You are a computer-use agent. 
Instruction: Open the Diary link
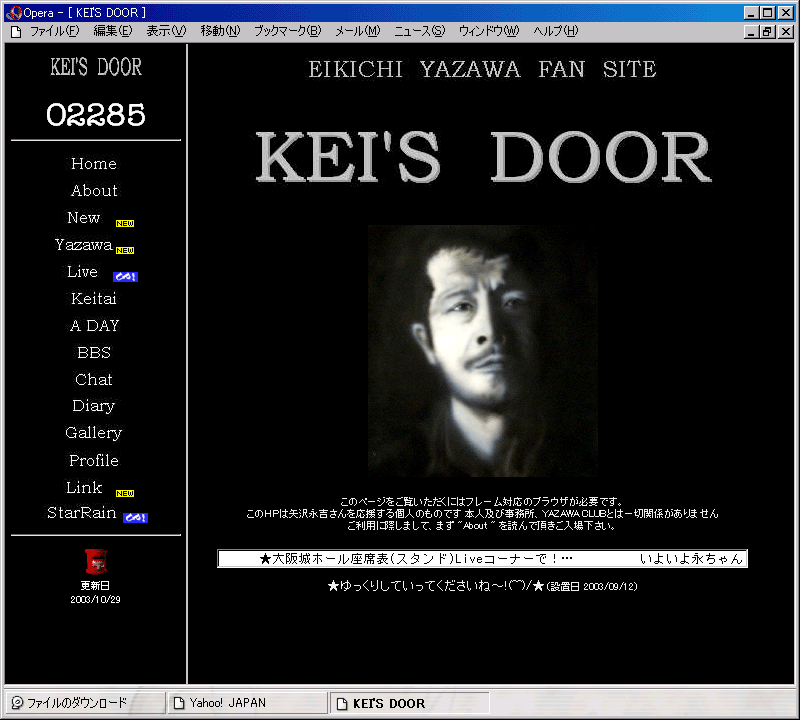coord(94,406)
